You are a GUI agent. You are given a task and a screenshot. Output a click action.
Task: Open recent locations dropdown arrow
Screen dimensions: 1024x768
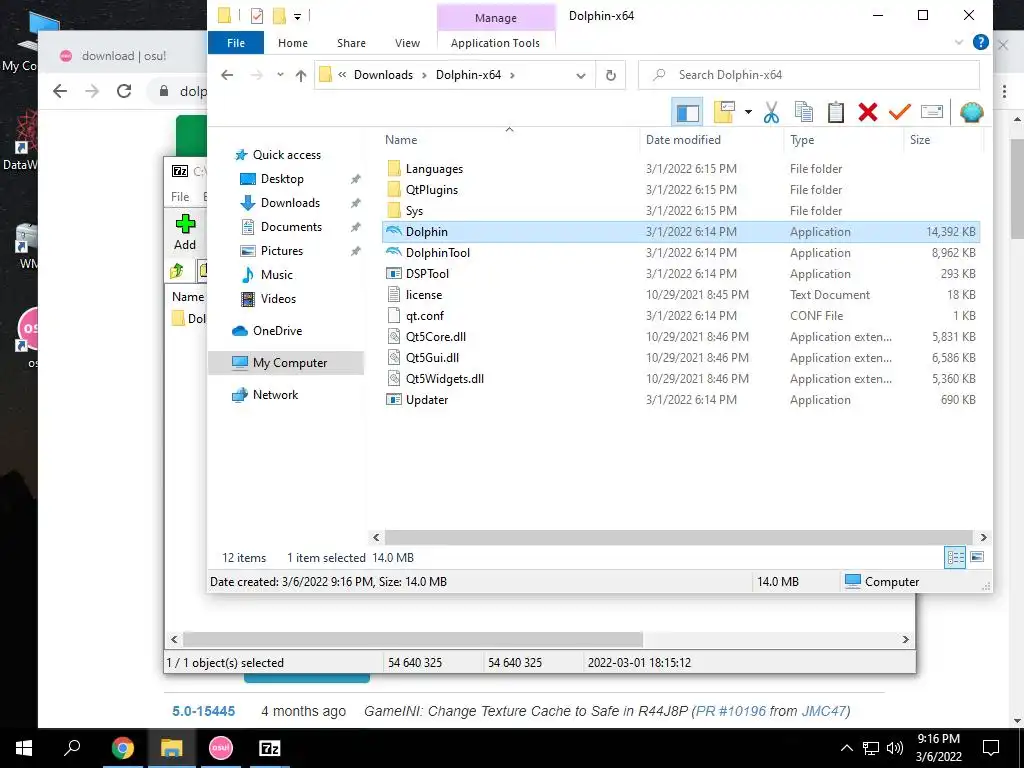click(280, 75)
